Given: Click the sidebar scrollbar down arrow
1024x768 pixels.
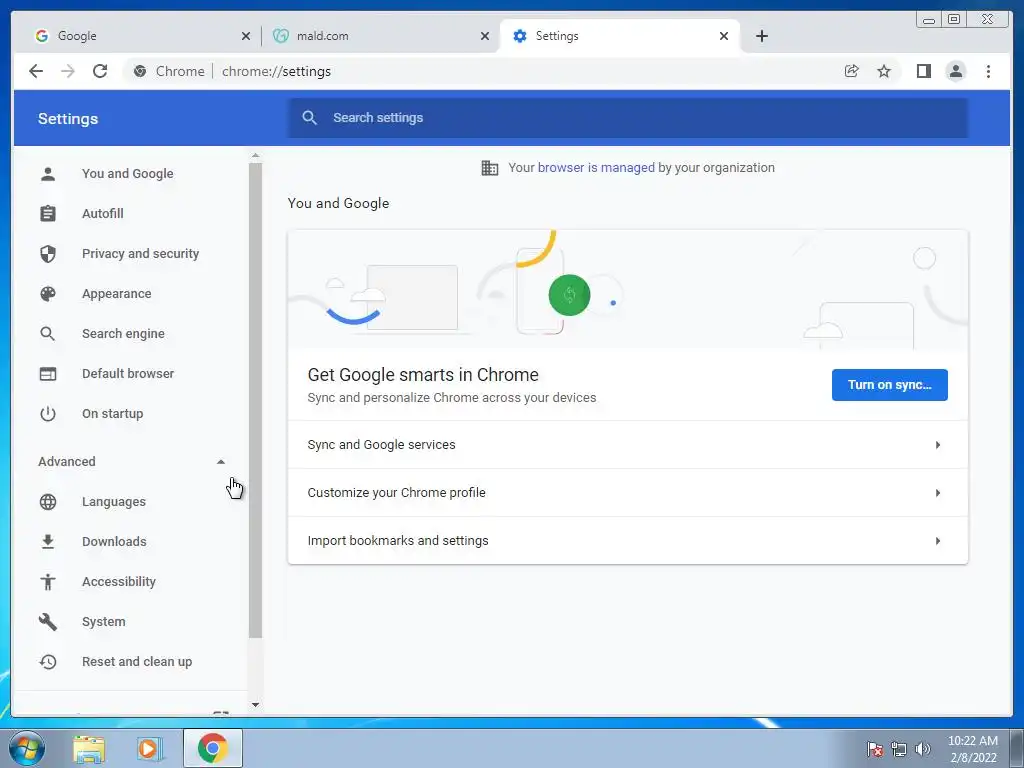Looking at the screenshot, I should coord(255,705).
